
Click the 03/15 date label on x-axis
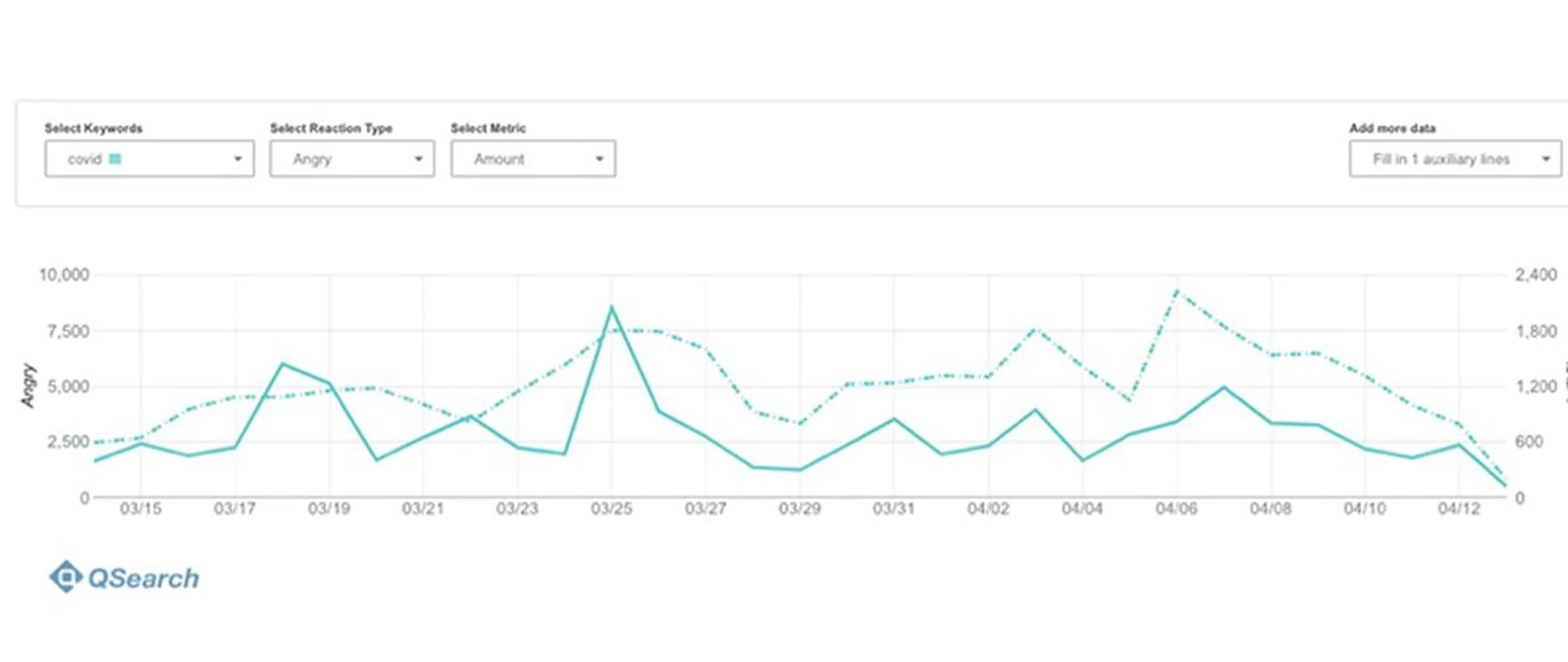140,509
